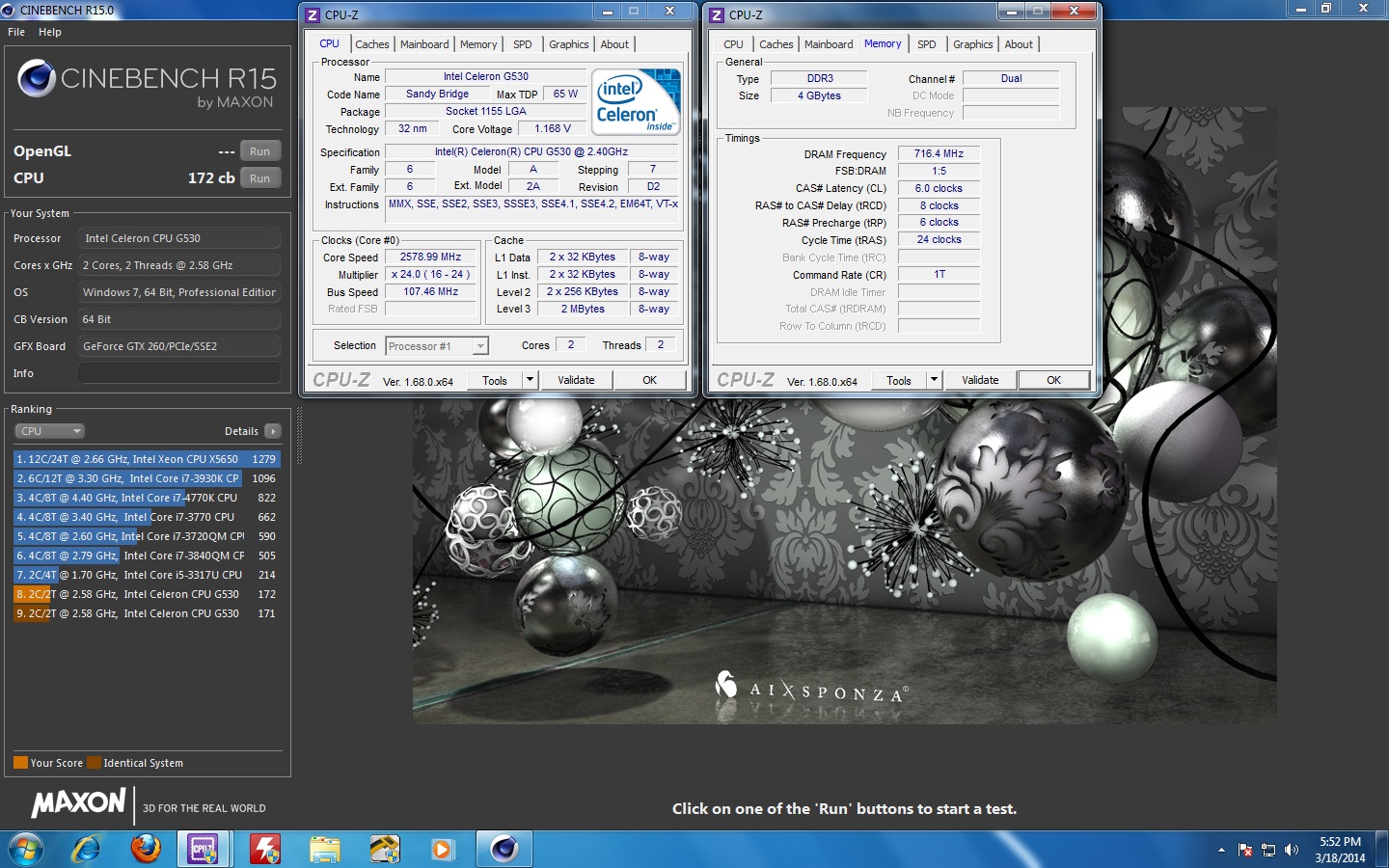
Task: Open the Action Center flag icon
Action: tap(1245, 850)
